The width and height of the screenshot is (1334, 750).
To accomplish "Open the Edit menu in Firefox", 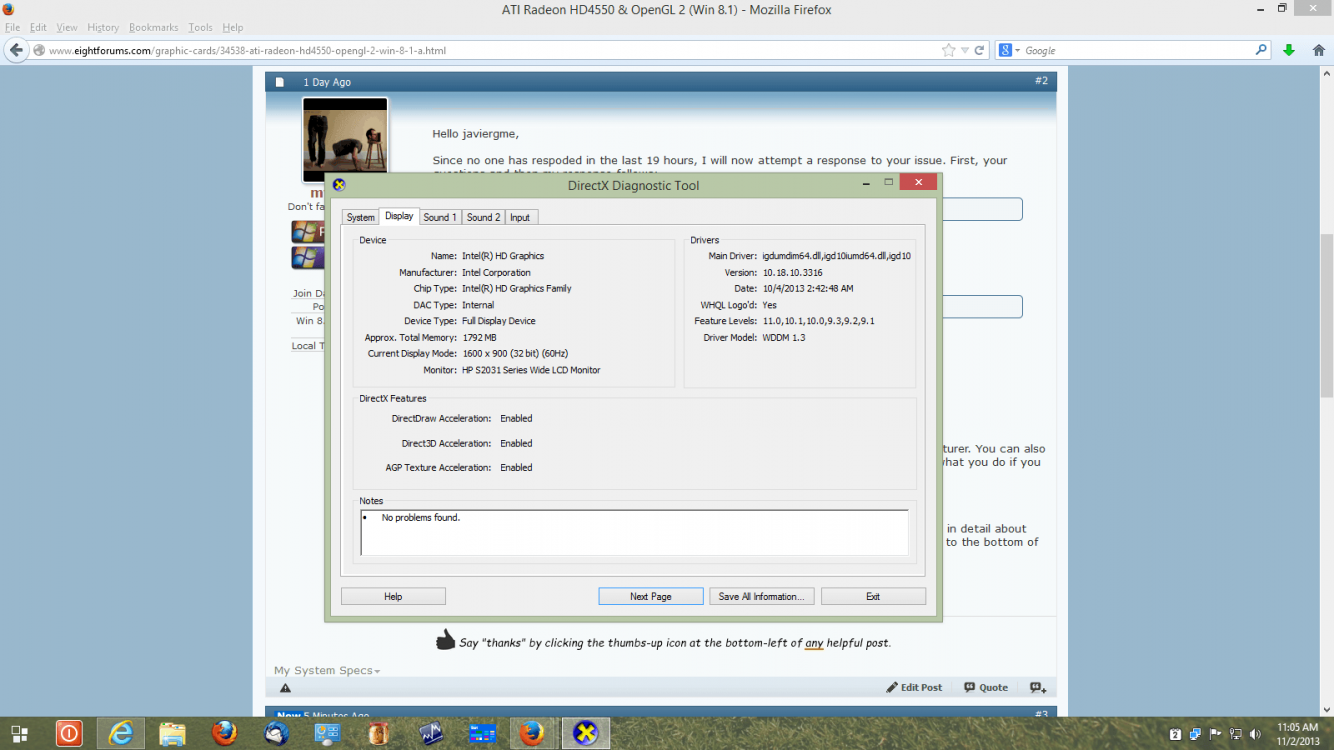I will tap(38, 27).
